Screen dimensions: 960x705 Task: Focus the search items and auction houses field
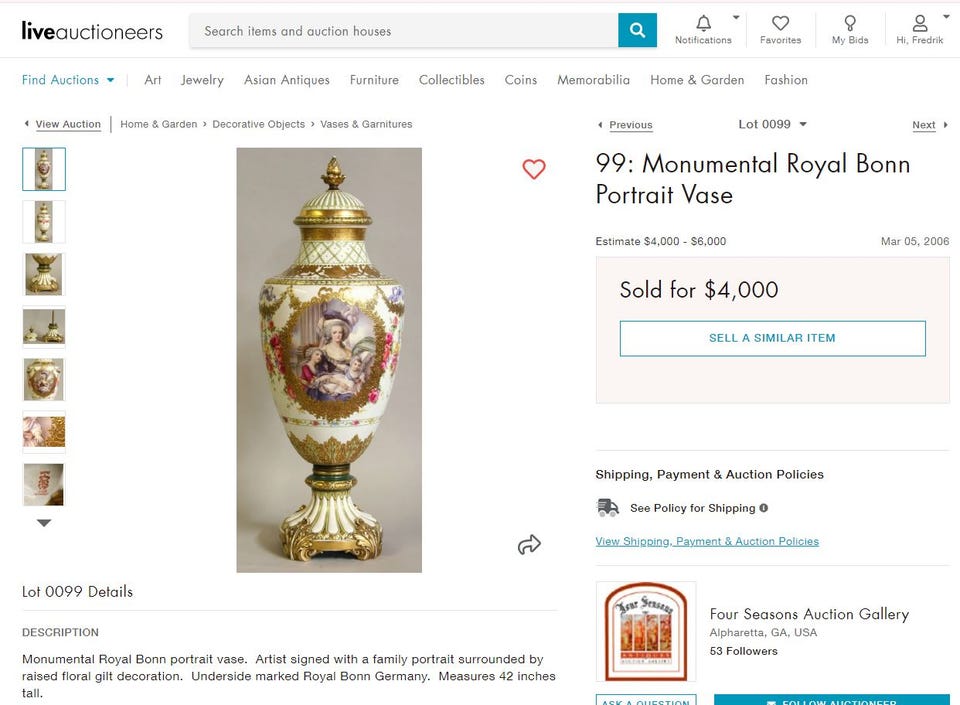[x=404, y=31]
